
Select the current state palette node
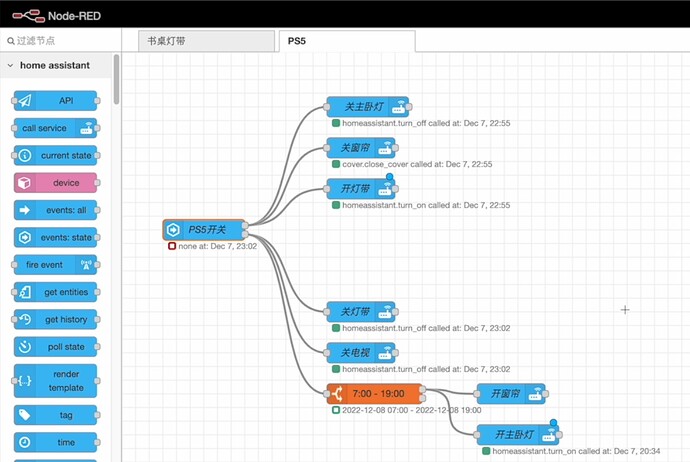[x=55, y=155]
